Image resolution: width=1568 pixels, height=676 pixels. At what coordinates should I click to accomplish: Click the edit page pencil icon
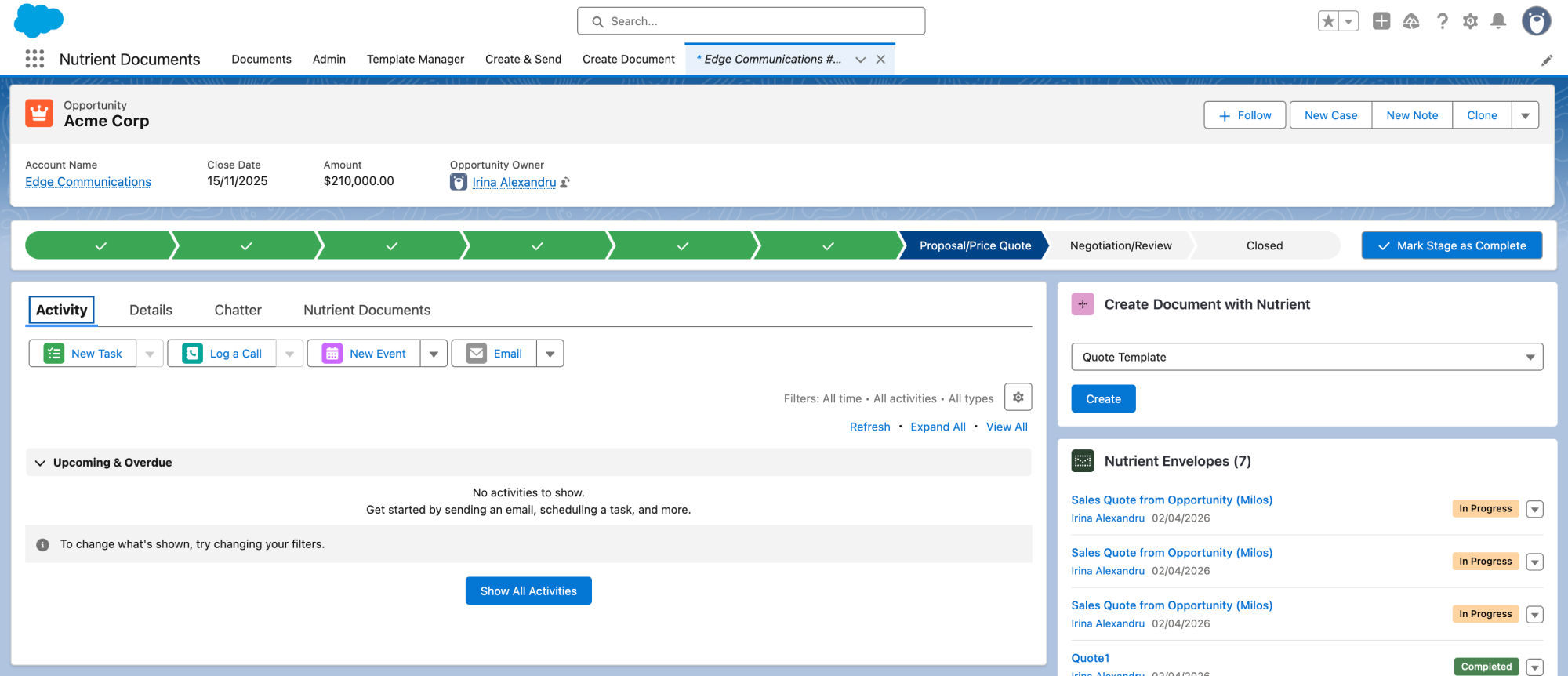pos(1547,60)
